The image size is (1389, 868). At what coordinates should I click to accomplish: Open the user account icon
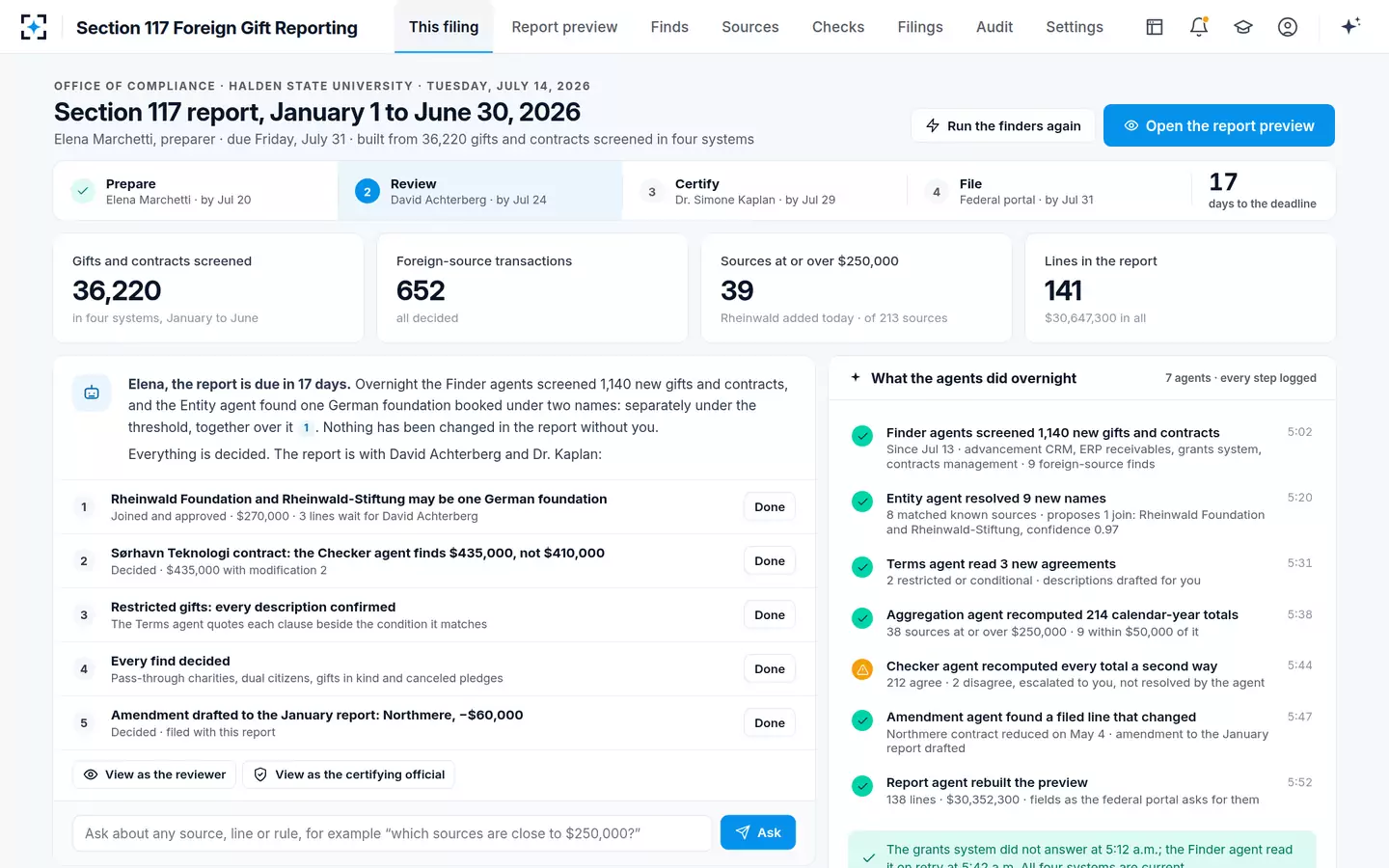(x=1288, y=27)
